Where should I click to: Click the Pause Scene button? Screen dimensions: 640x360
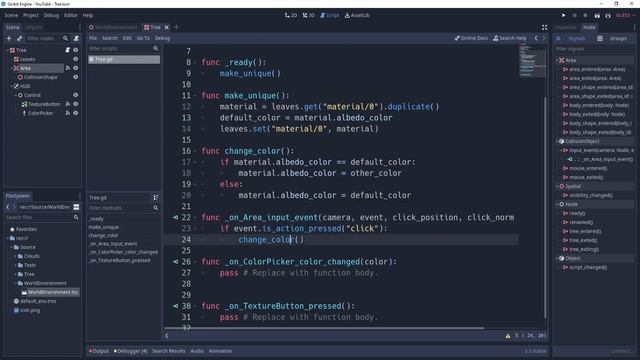574,16
